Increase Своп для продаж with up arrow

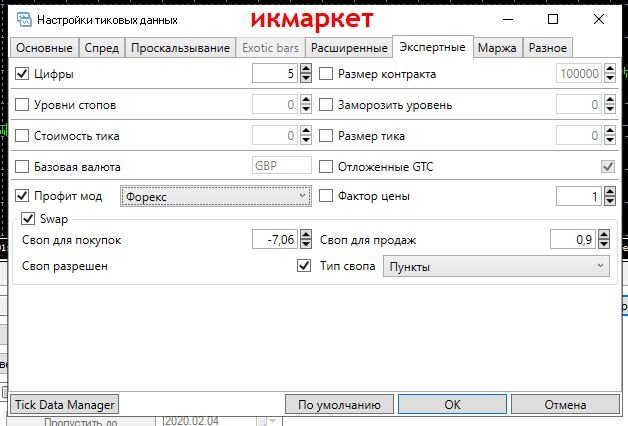(x=604, y=235)
